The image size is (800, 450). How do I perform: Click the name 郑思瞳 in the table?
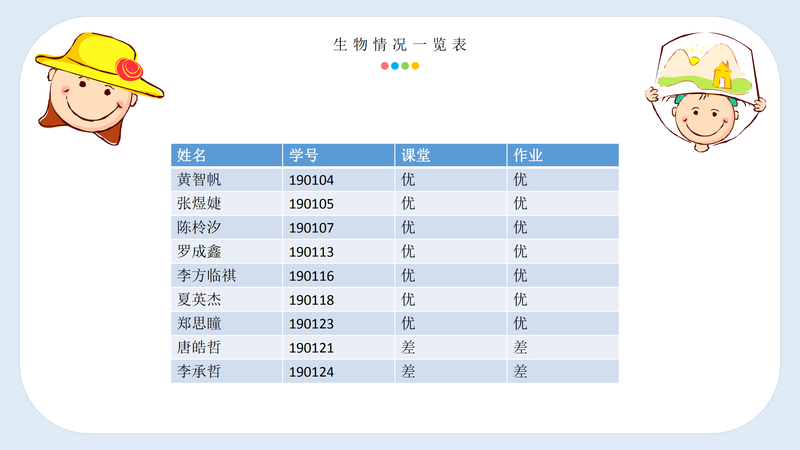199,323
